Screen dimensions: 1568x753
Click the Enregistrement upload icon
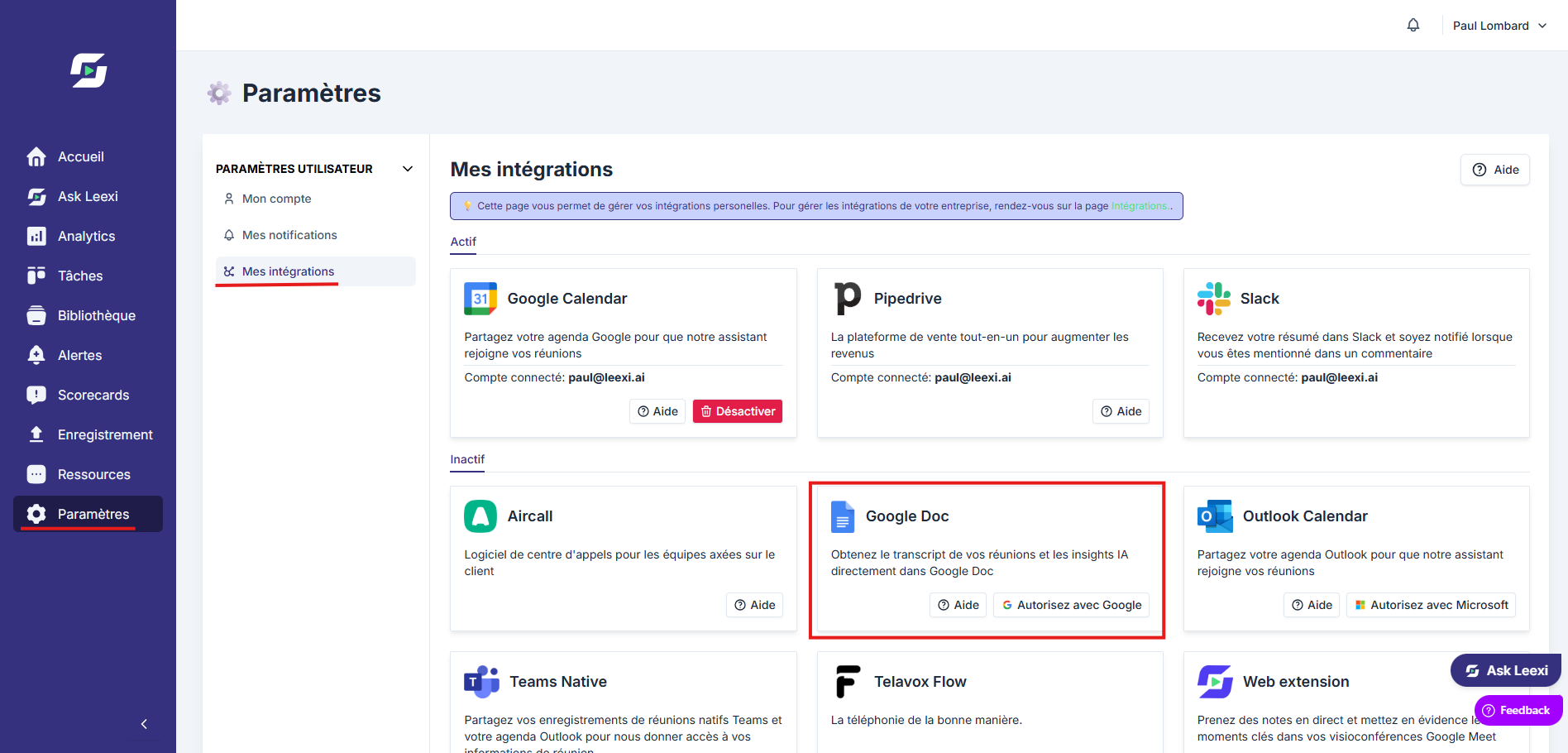point(36,434)
